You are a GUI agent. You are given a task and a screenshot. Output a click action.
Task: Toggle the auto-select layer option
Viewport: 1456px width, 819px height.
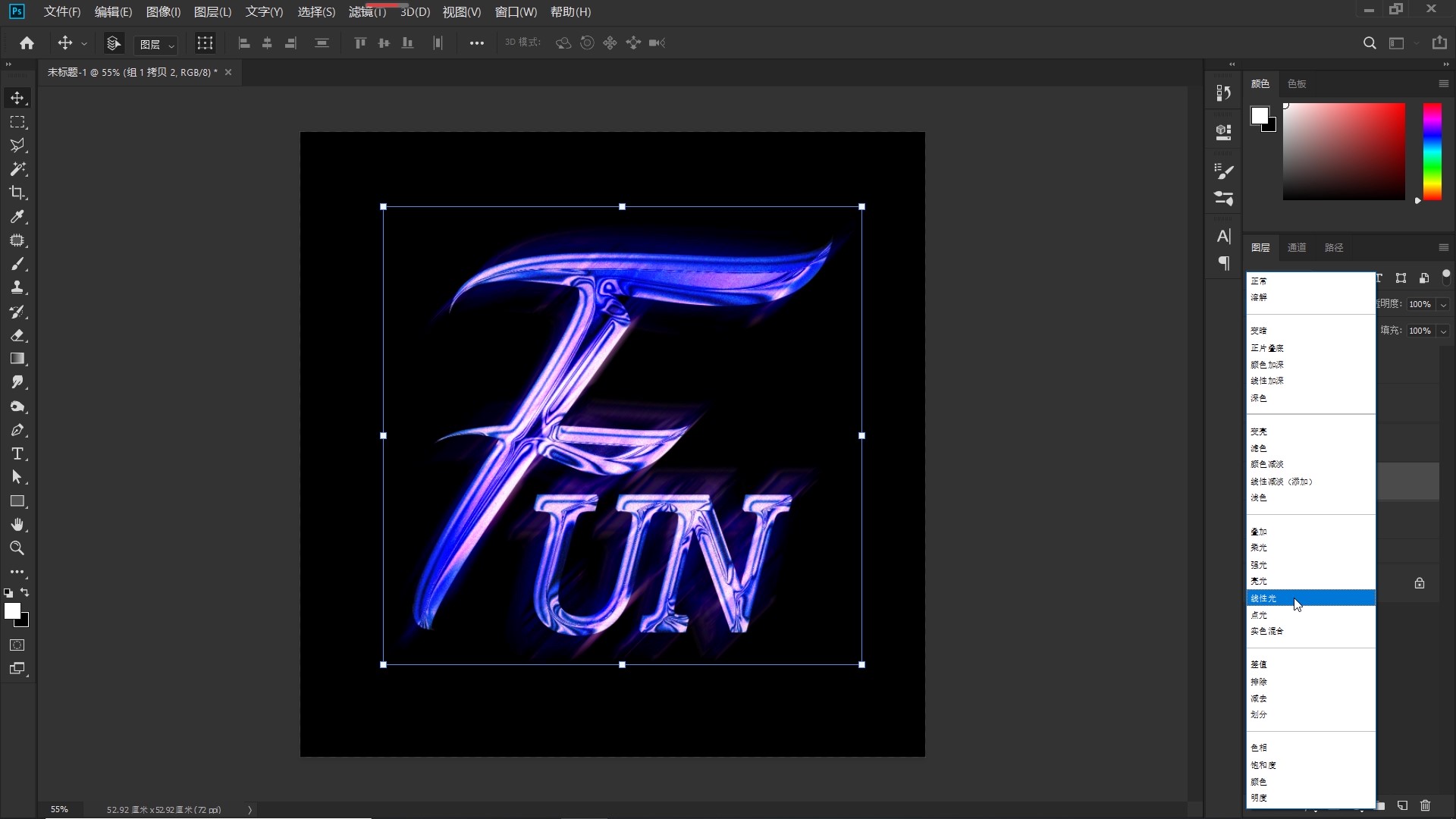pyautogui.click(x=114, y=43)
